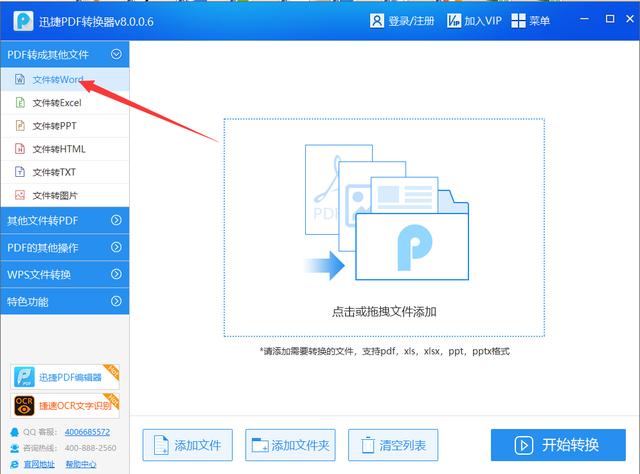
Task: Open 捷速OCR文字识别 promotion banner
Action: pyautogui.click(x=65, y=406)
